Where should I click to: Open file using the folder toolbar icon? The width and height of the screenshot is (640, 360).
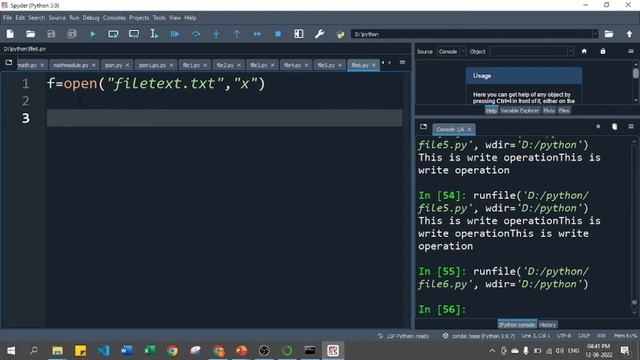tap(31, 34)
